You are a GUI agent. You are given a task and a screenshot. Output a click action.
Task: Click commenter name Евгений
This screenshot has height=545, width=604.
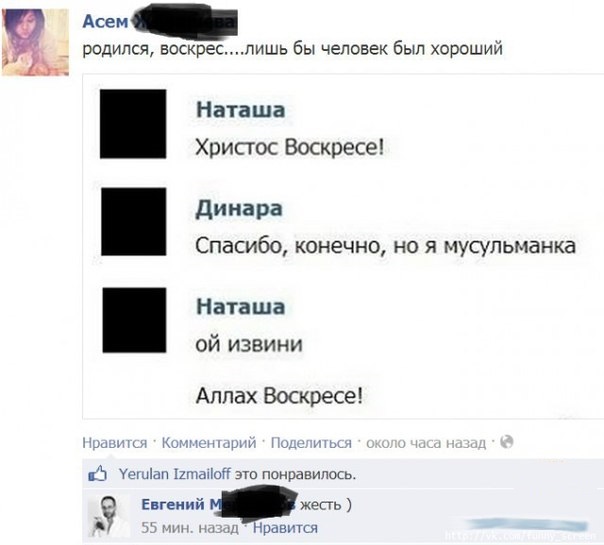[x=173, y=504]
